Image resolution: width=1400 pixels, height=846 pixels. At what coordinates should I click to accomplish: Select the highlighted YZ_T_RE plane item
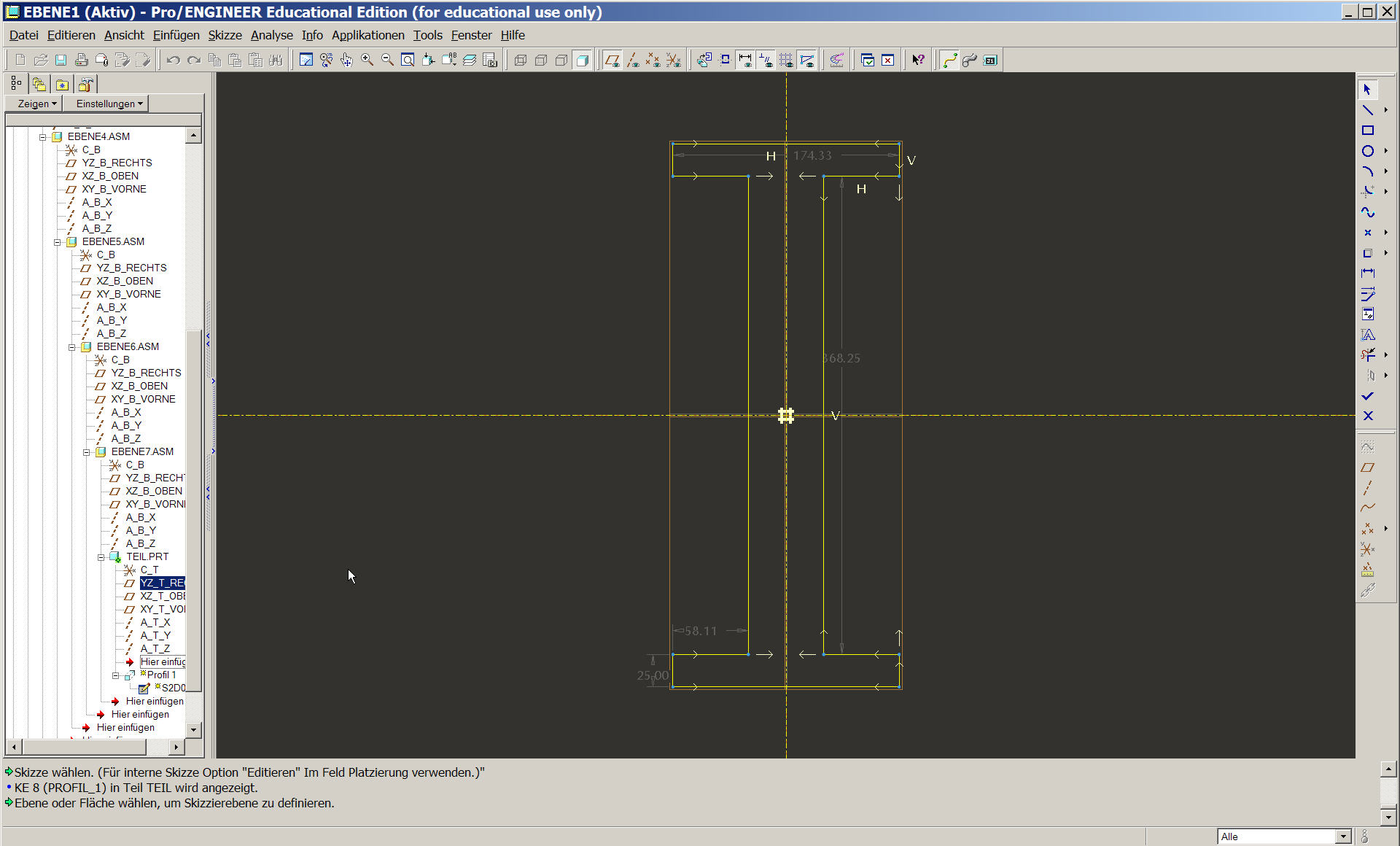coord(162,583)
